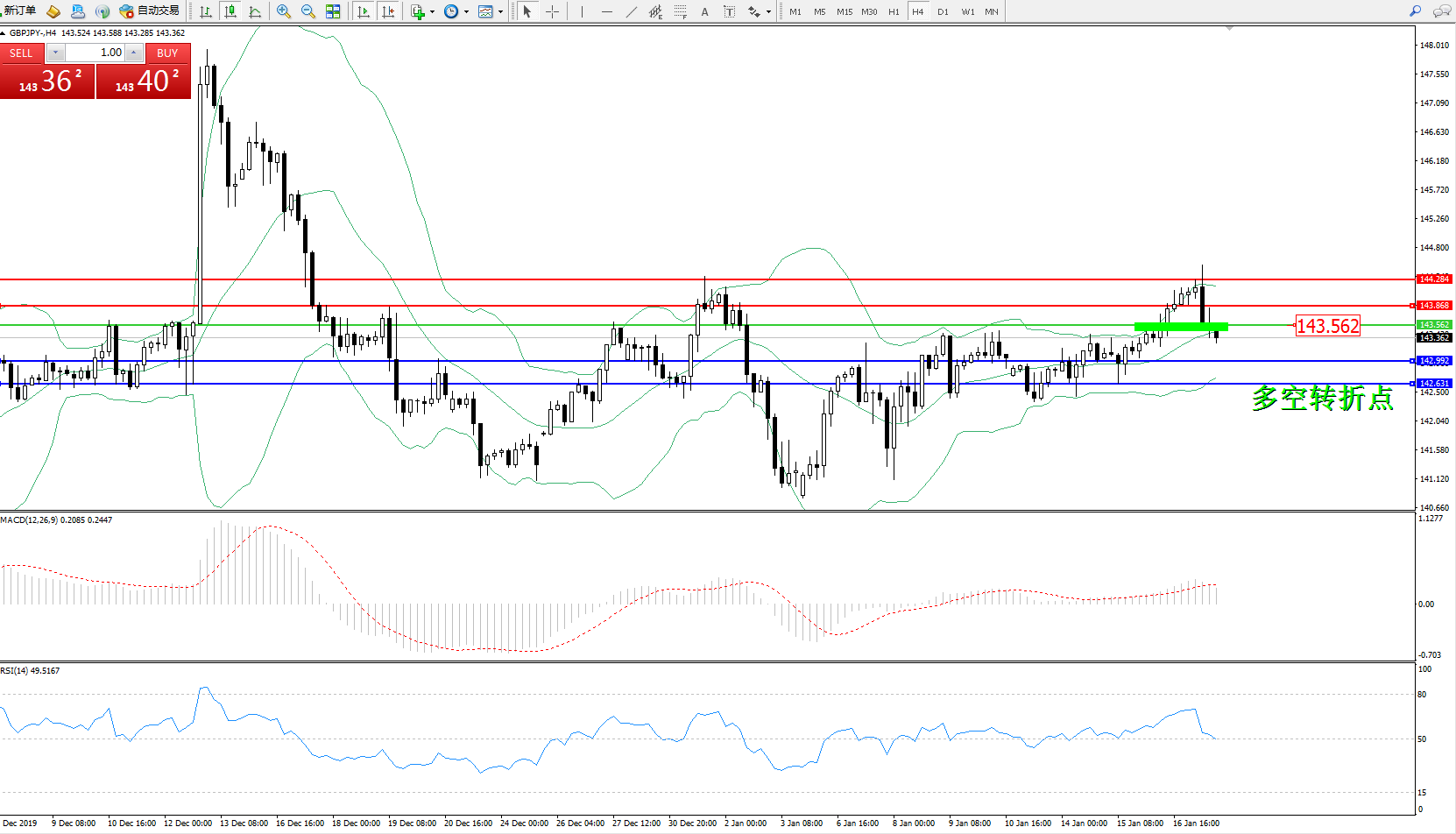This screenshot has height=834, width=1456.
Task: Increase lot volume with up arrow
Action: pos(133,53)
